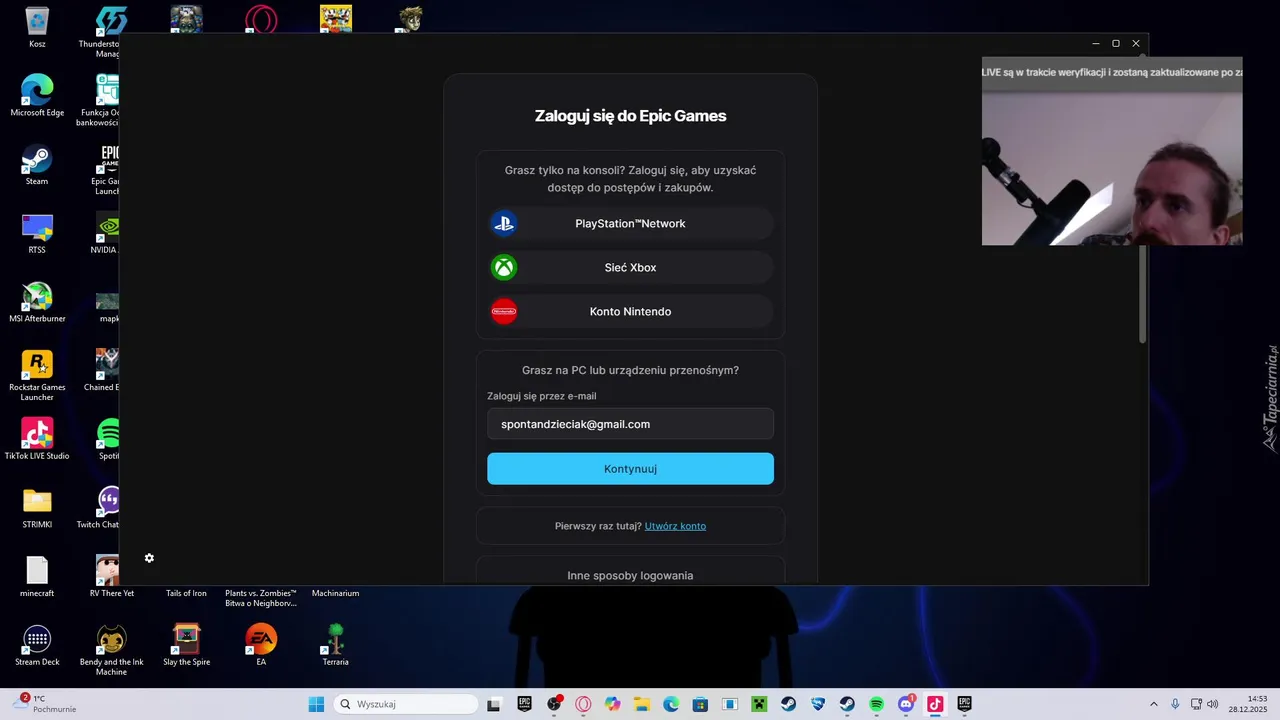Open the Windows Start menu
1280x720 pixels.
pyautogui.click(x=316, y=704)
